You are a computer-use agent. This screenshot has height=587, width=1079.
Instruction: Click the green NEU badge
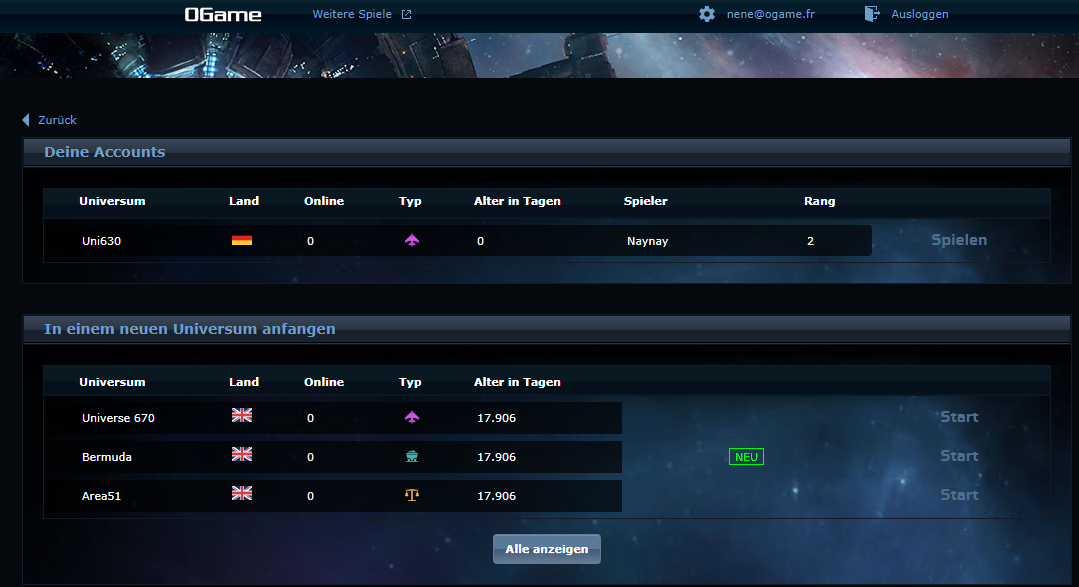click(746, 457)
